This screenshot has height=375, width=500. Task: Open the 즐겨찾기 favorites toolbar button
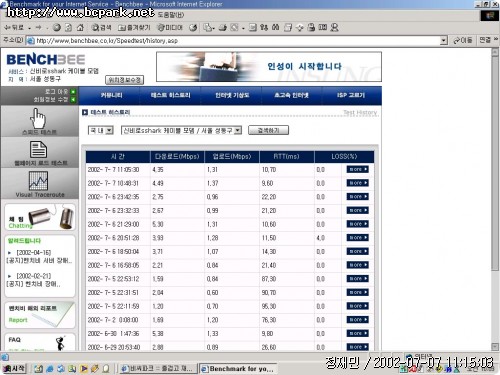134,28
